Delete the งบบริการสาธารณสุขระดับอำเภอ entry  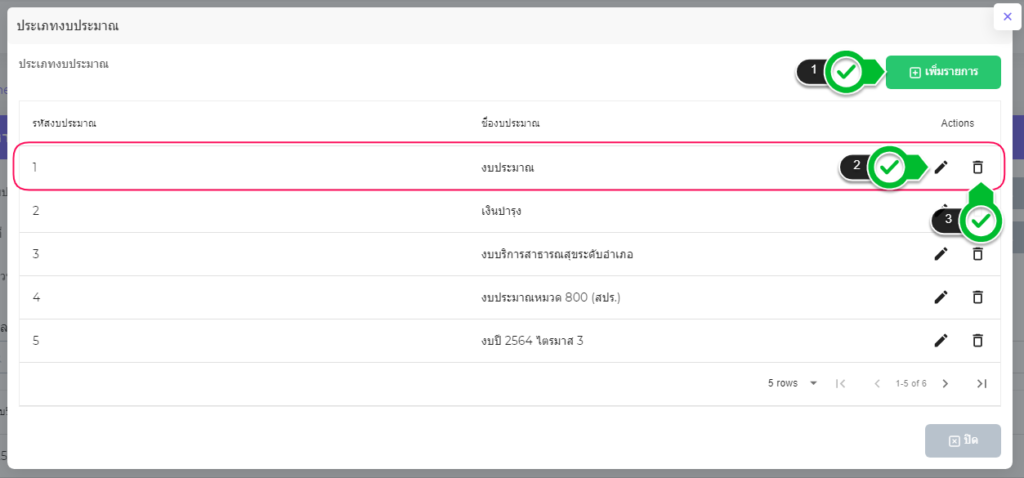click(978, 254)
